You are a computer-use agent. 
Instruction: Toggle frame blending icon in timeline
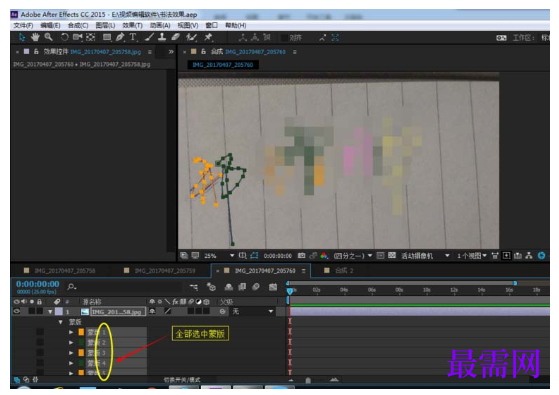click(242, 287)
